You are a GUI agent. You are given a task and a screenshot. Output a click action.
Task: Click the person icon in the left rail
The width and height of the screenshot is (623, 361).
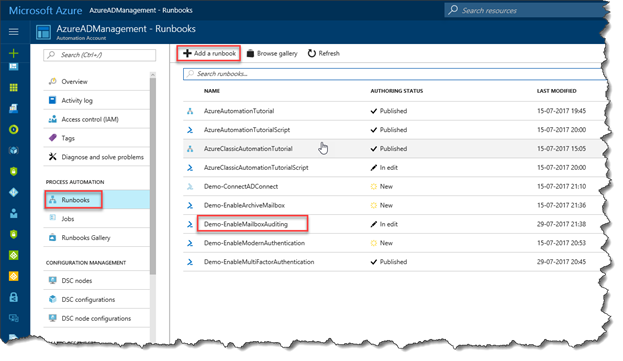(14, 213)
